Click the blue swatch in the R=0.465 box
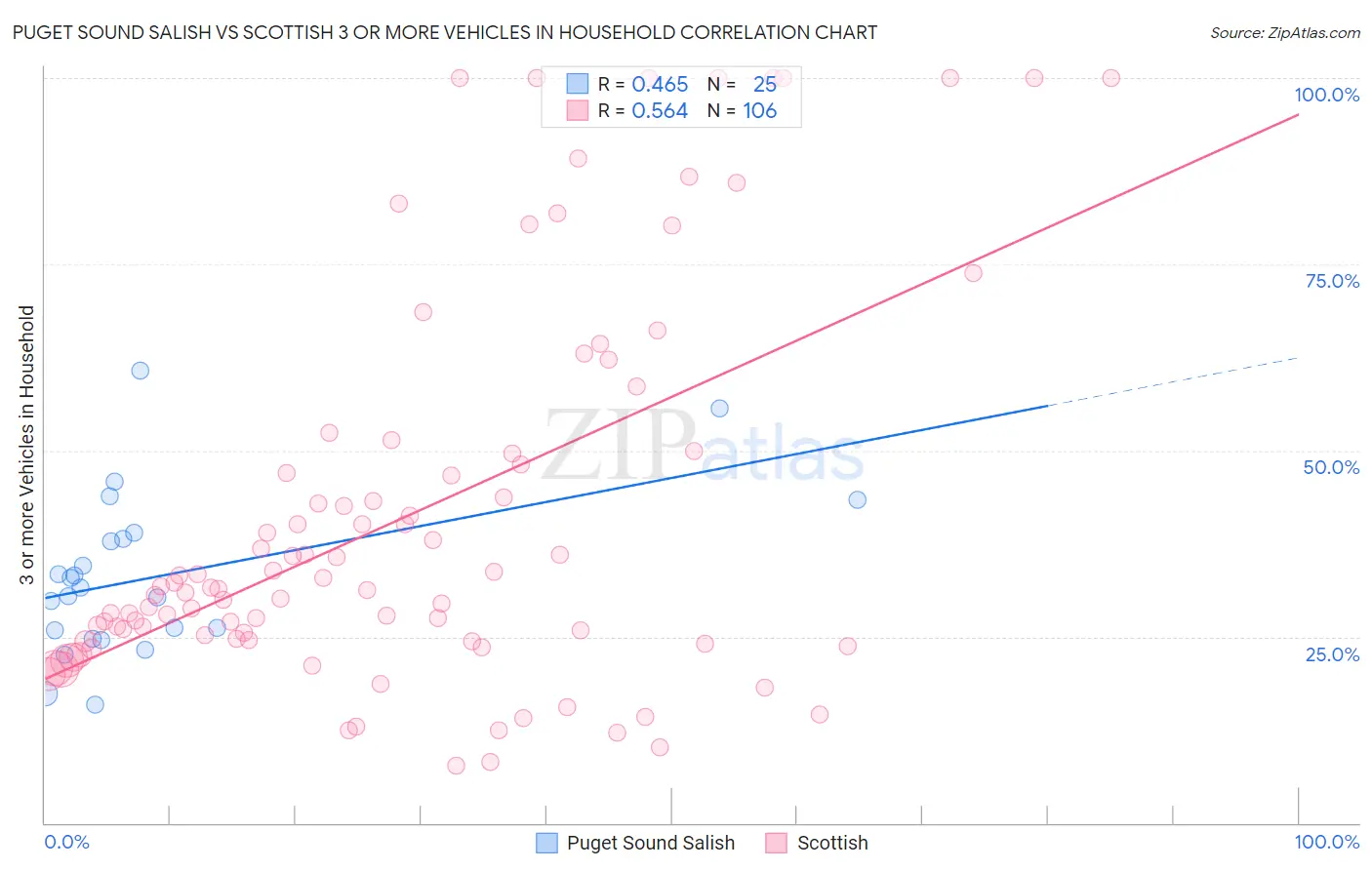This screenshot has width=1372, height=870. pos(578,84)
